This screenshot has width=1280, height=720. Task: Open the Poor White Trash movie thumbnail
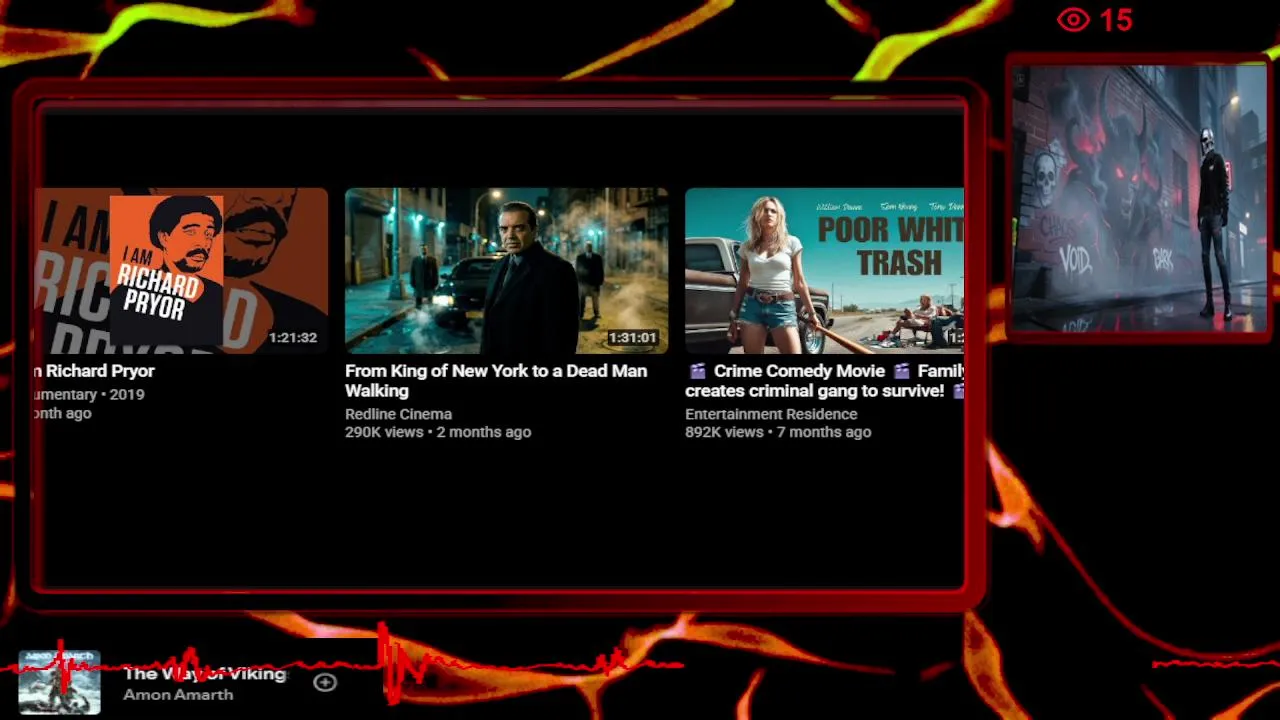coord(824,270)
